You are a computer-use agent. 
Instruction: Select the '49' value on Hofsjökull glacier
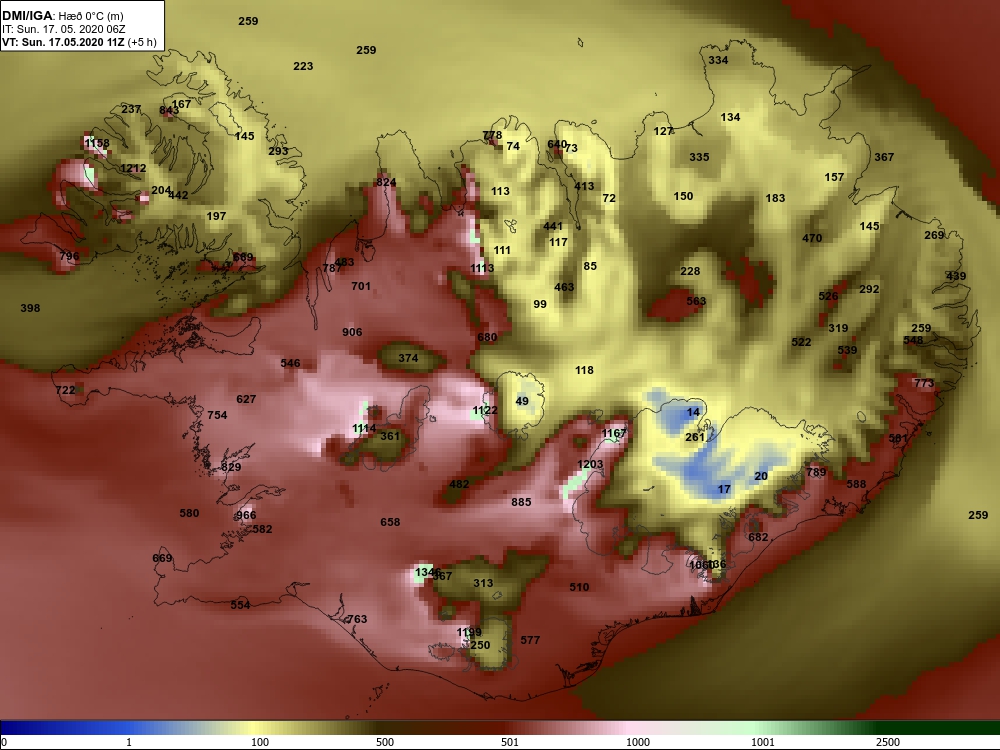tap(522, 401)
